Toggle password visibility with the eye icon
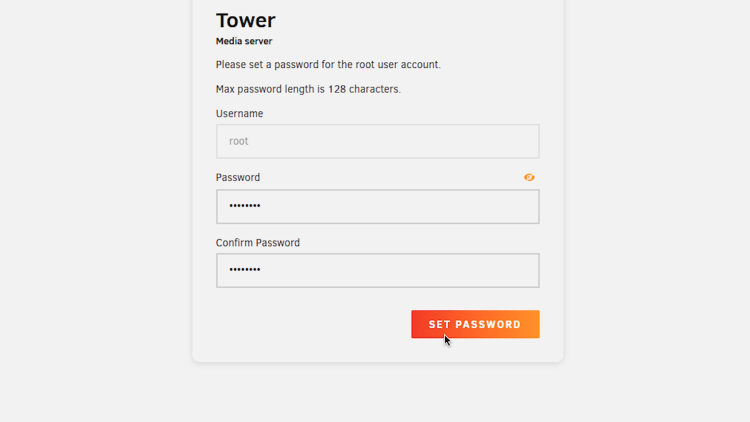 pos(529,178)
